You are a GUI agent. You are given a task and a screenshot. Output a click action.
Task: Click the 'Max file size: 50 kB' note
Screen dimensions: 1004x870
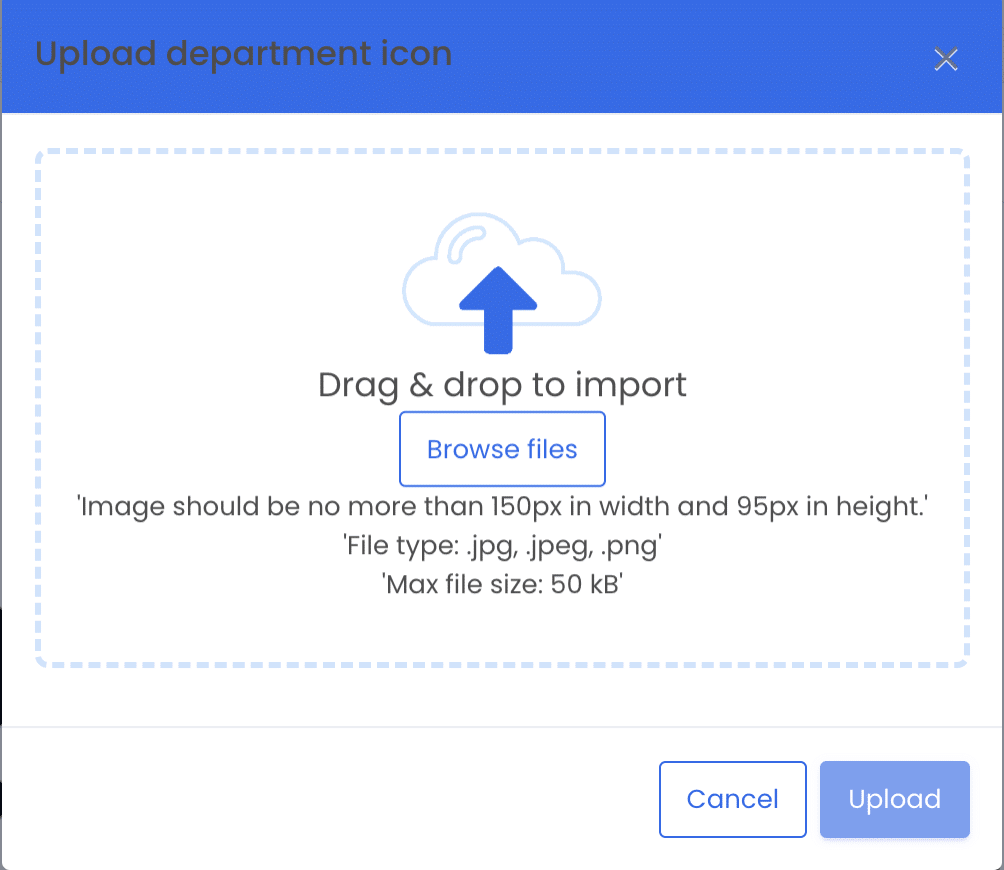pos(502,584)
